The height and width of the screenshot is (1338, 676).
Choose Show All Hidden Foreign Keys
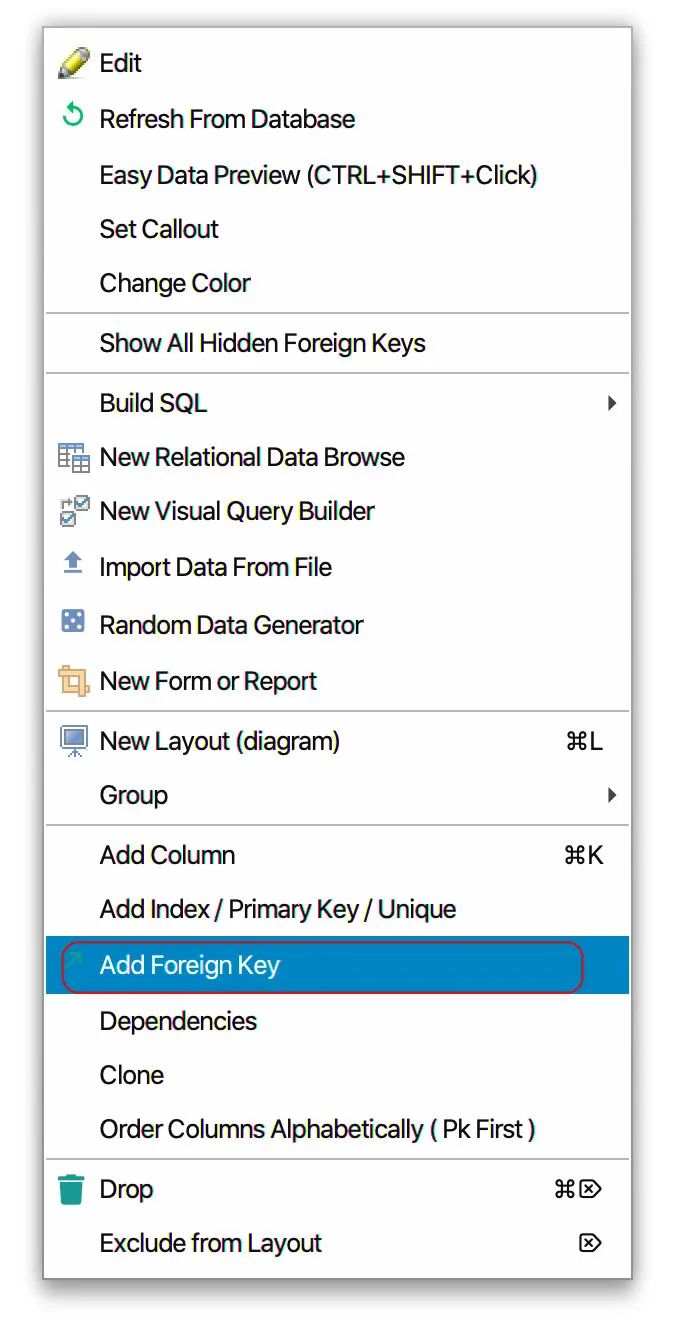pyautogui.click(x=262, y=344)
